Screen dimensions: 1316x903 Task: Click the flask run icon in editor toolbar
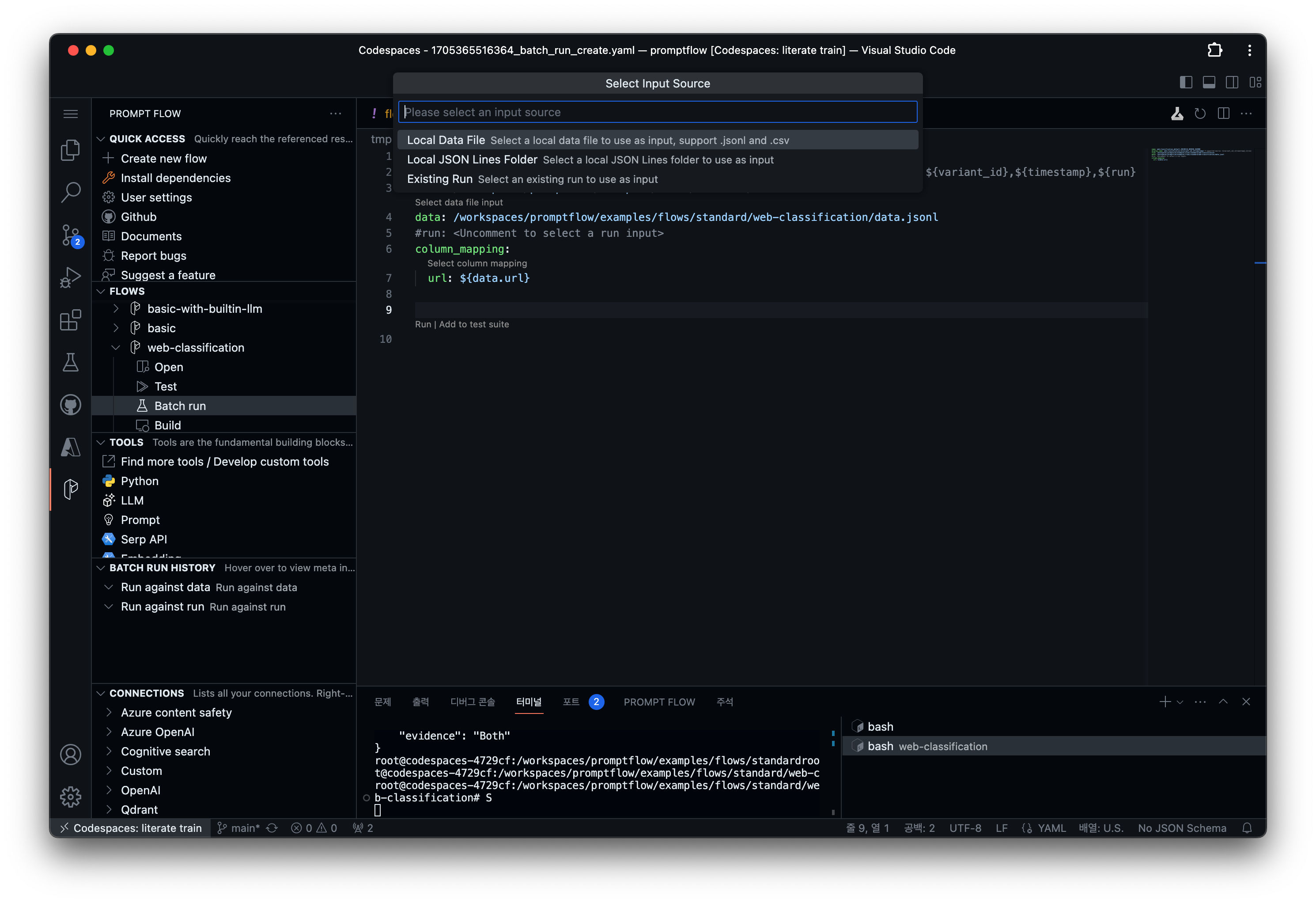coord(1177,114)
